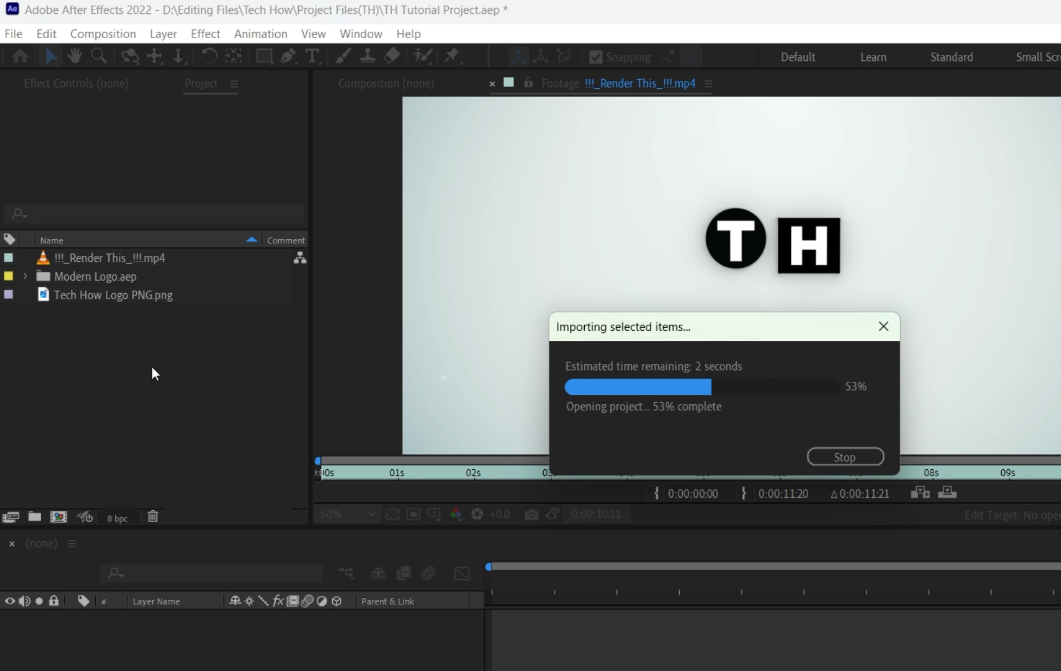Select the Selection arrow tool
Screen dimensions: 1061x671
pos(51,57)
